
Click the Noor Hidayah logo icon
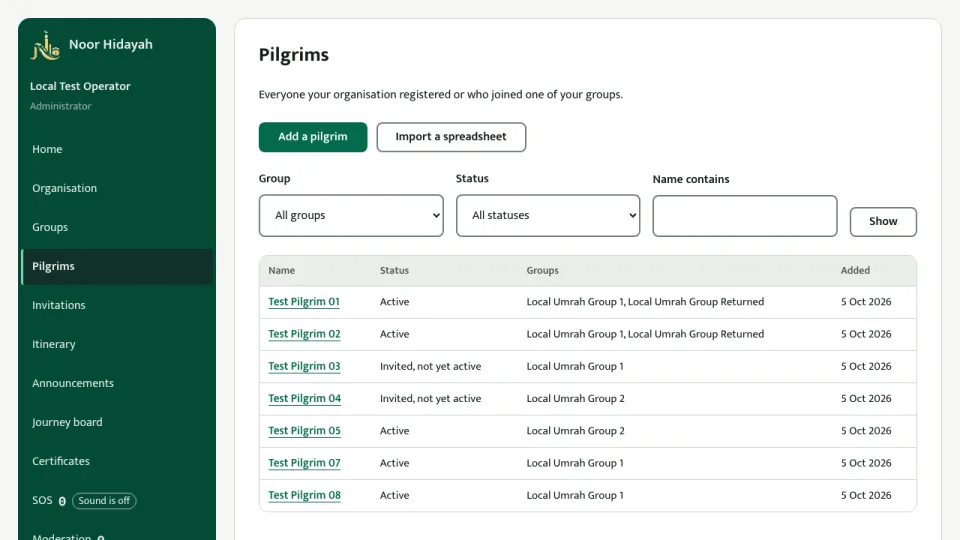pos(45,45)
